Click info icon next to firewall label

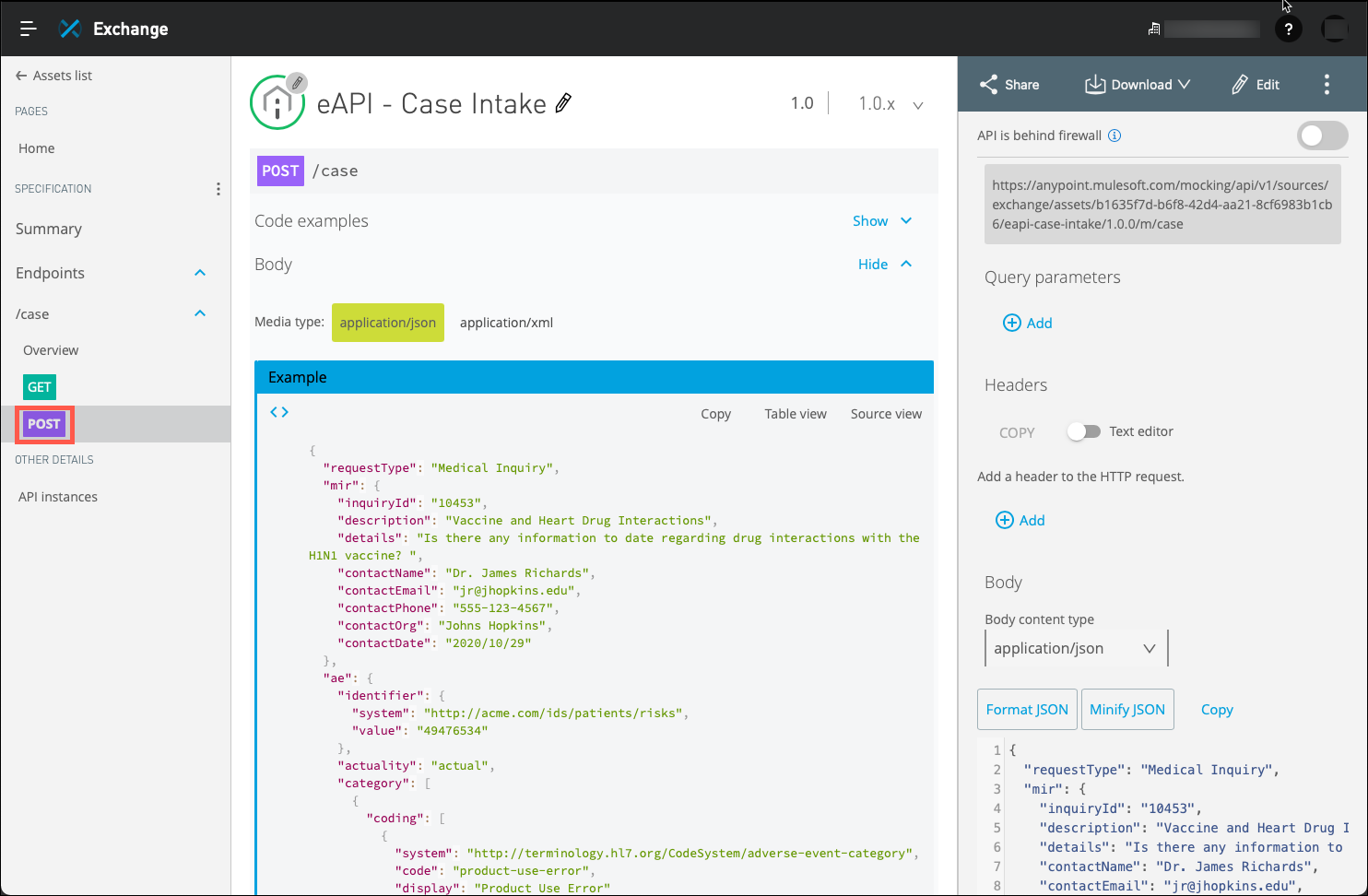(1114, 136)
